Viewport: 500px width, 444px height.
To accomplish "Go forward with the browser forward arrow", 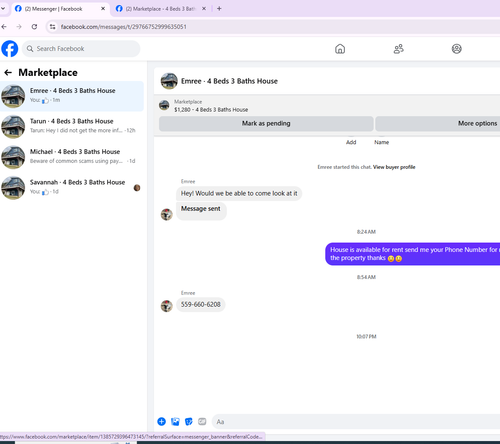I will point(19,27).
